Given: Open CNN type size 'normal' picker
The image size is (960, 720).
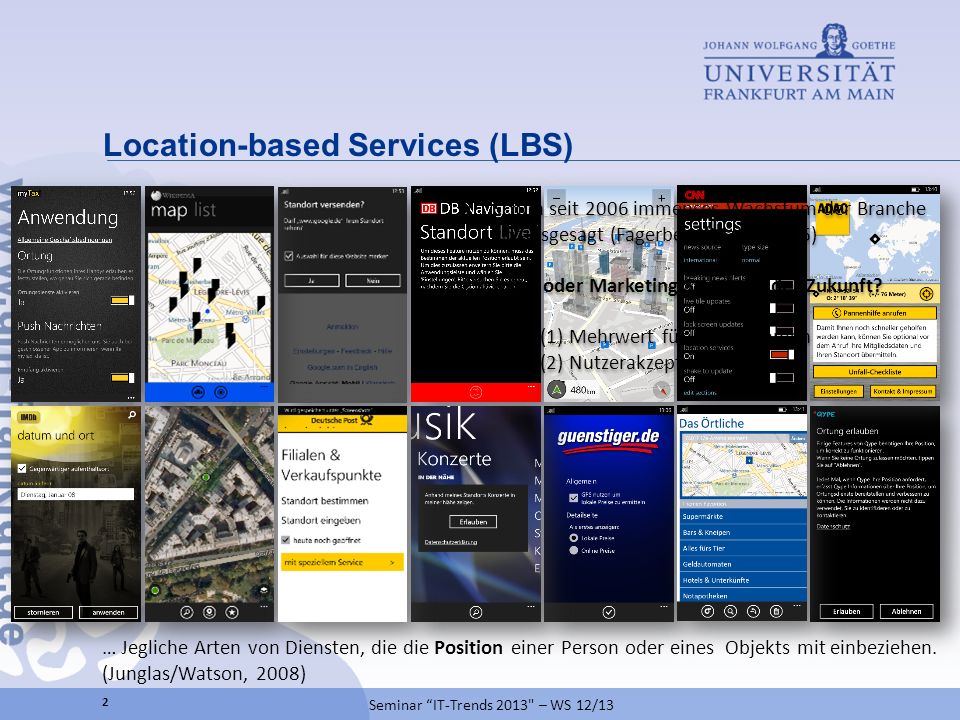Looking at the screenshot, I should (751, 260).
